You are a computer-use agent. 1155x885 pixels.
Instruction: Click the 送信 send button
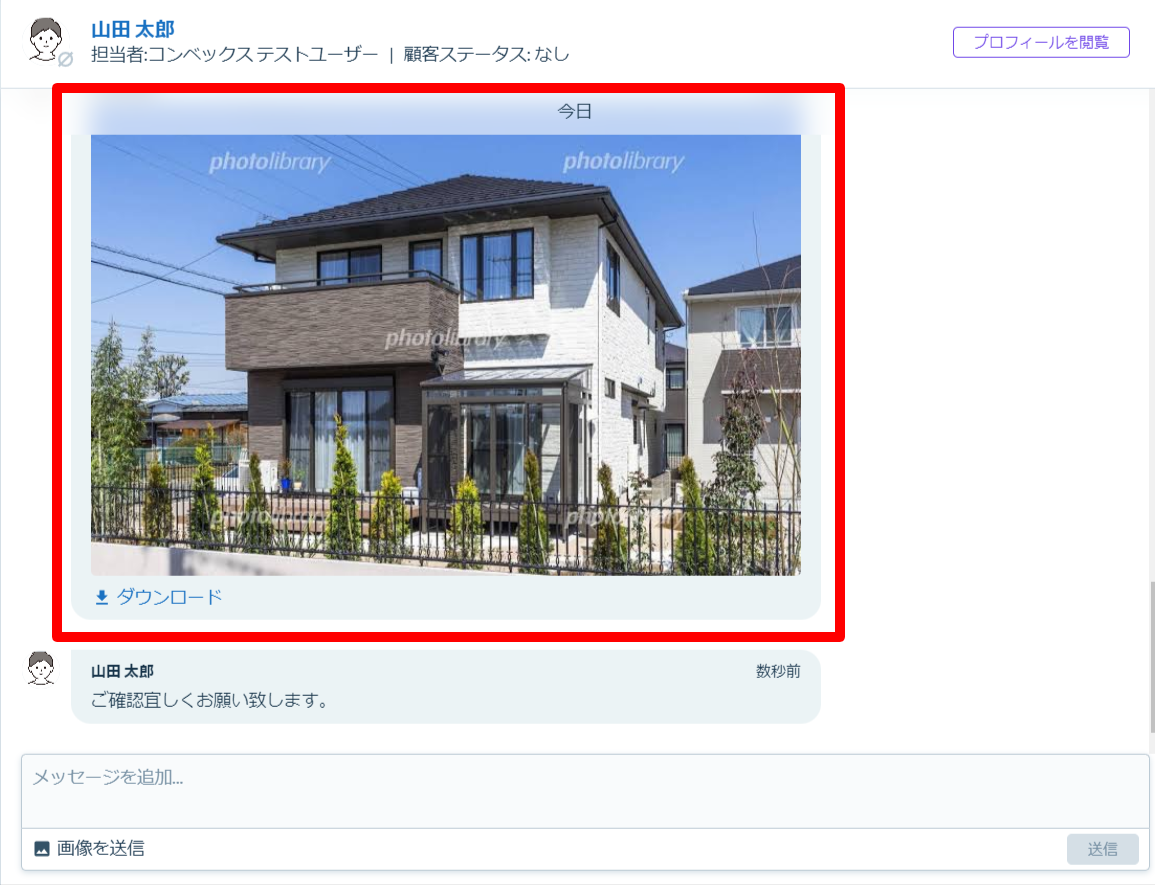click(x=1102, y=849)
